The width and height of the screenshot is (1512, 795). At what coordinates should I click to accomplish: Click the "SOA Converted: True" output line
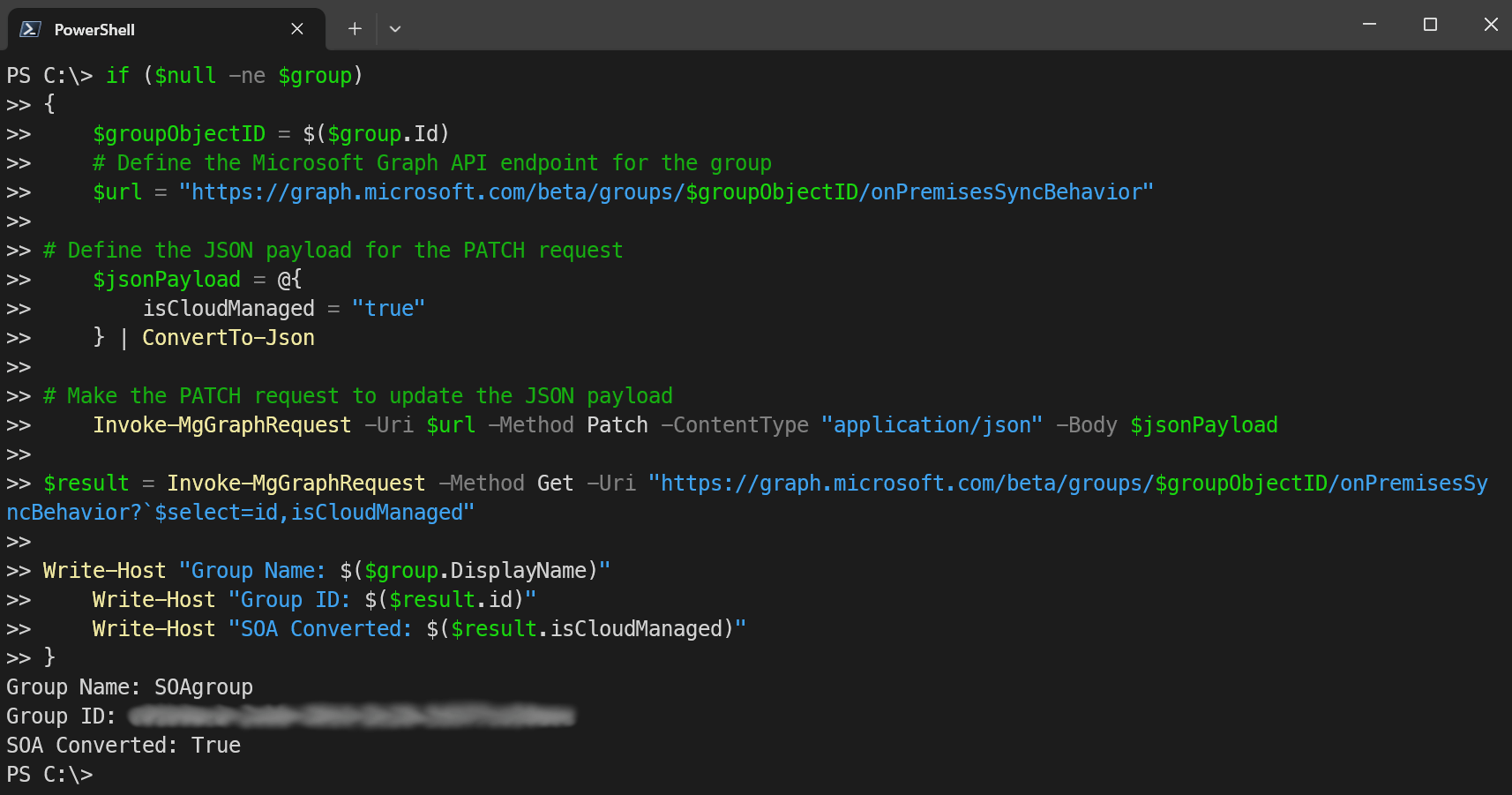(124, 746)
